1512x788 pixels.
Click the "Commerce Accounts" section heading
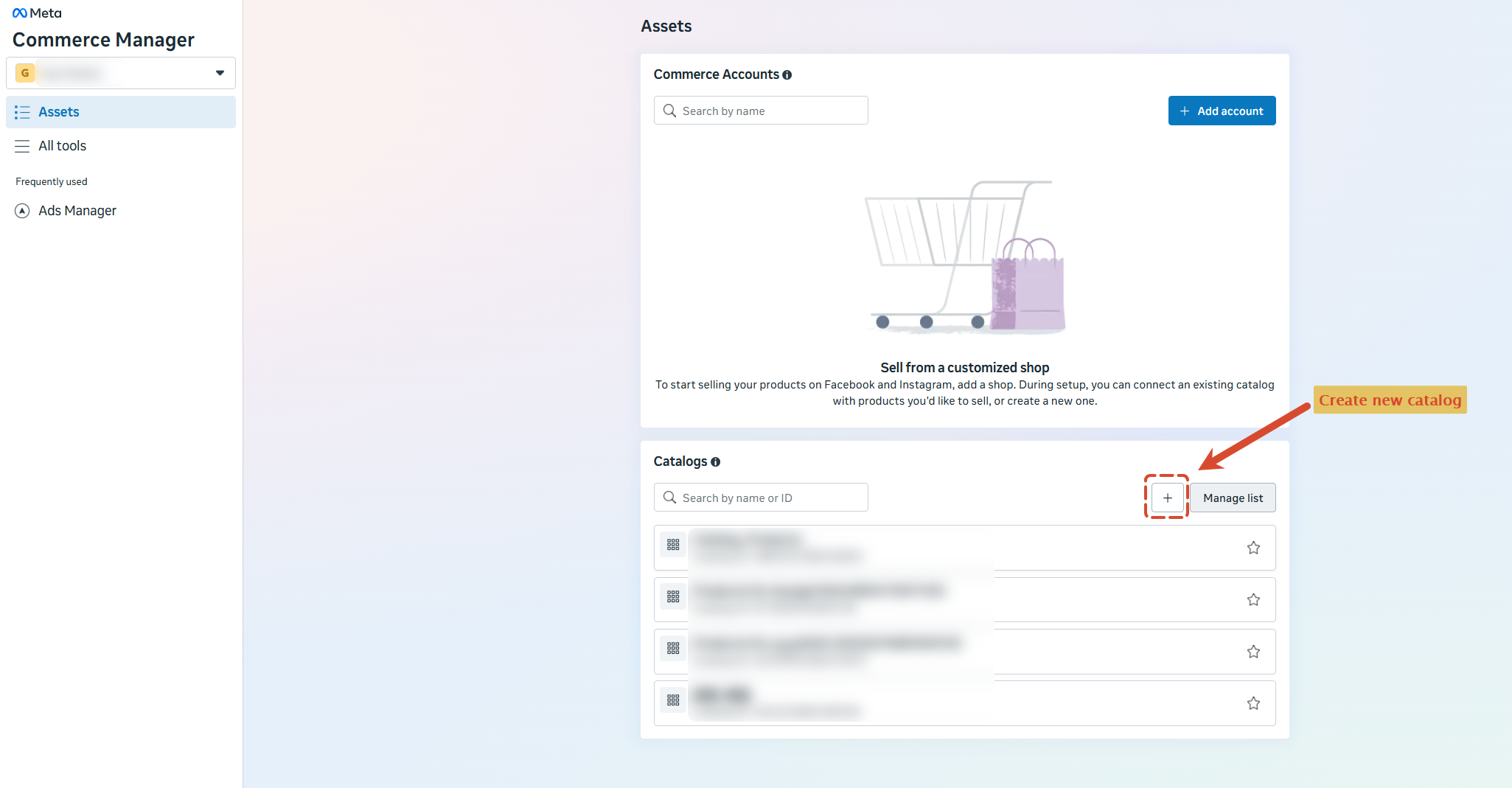tap(717, 74)
